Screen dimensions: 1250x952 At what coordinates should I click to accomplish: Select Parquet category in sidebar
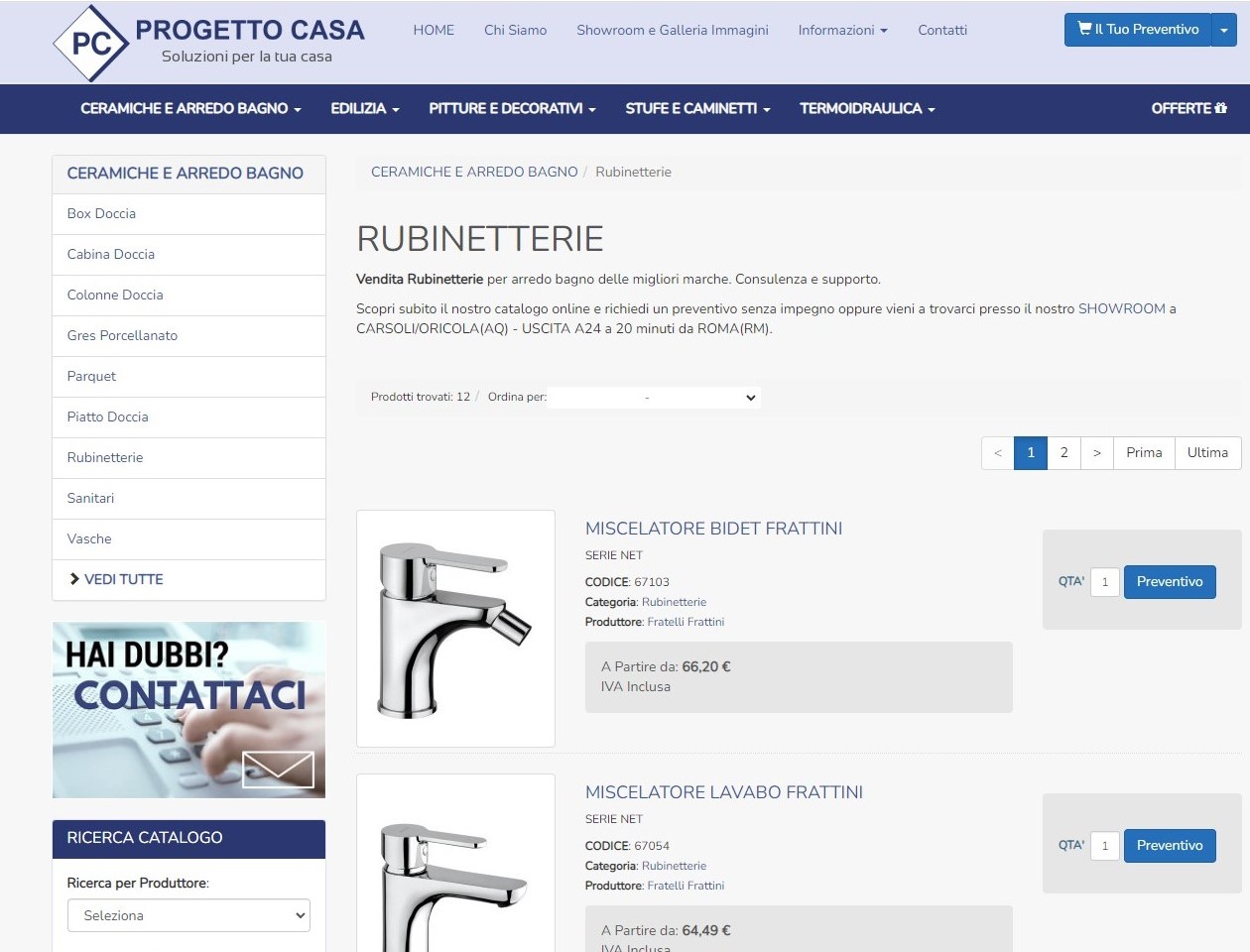pyautogui.click(x=188, y=377)
